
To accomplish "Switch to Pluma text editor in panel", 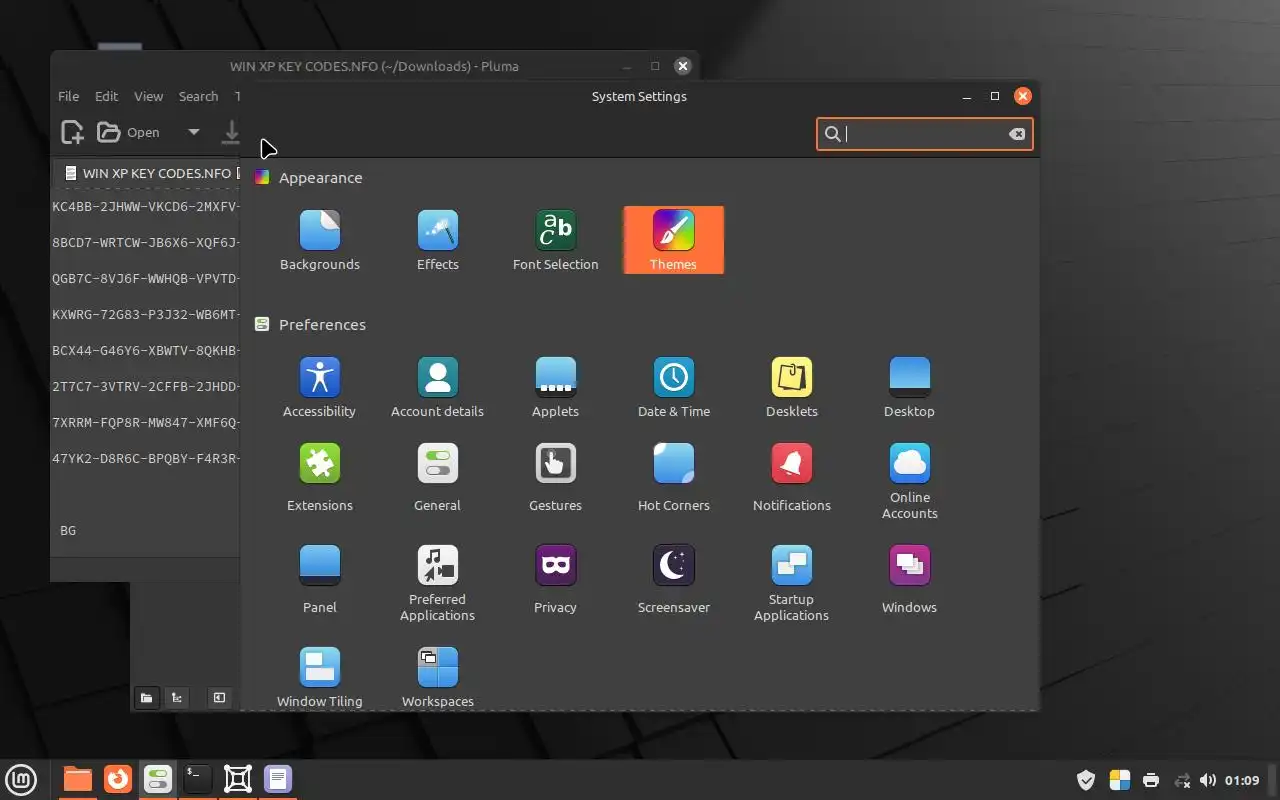I will click(278, 779).
